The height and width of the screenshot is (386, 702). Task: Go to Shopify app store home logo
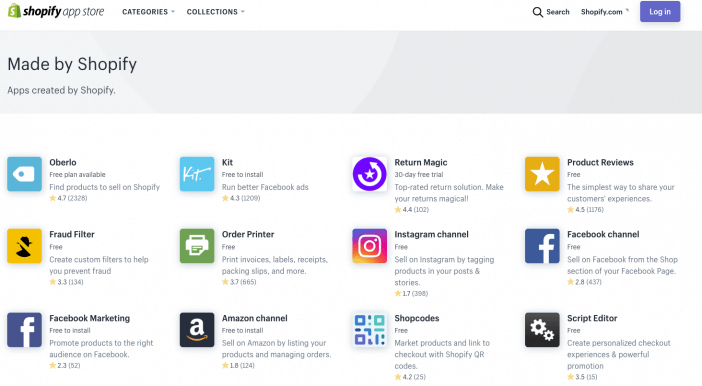click(56, 11)
